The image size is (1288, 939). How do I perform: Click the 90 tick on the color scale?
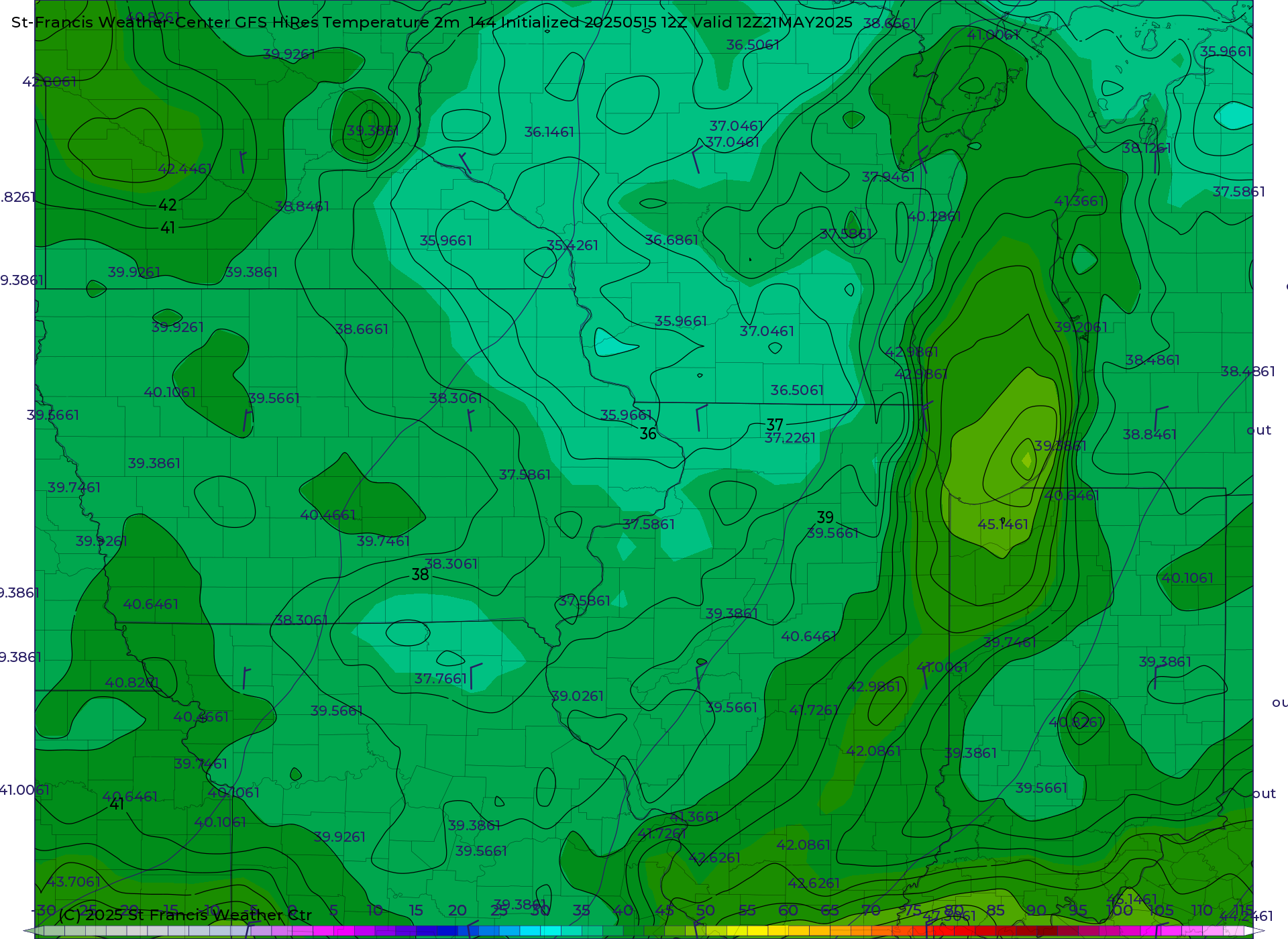tap(1036, 910)
